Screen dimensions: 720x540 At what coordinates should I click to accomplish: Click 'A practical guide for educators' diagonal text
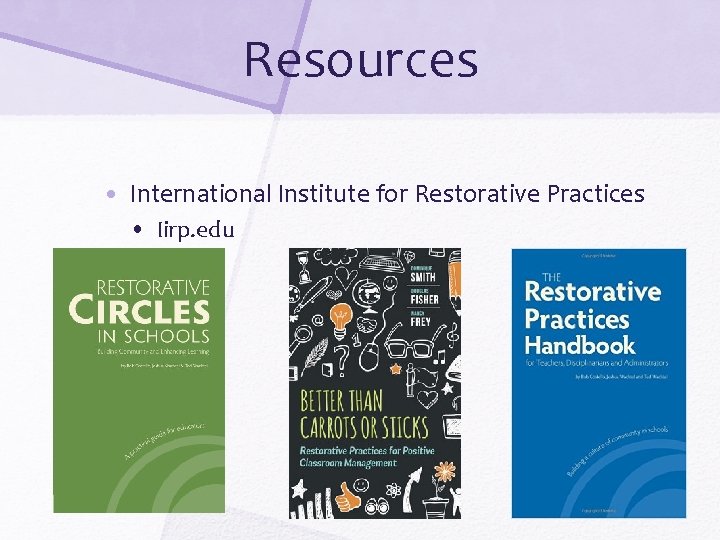click(x=164, y=441)
